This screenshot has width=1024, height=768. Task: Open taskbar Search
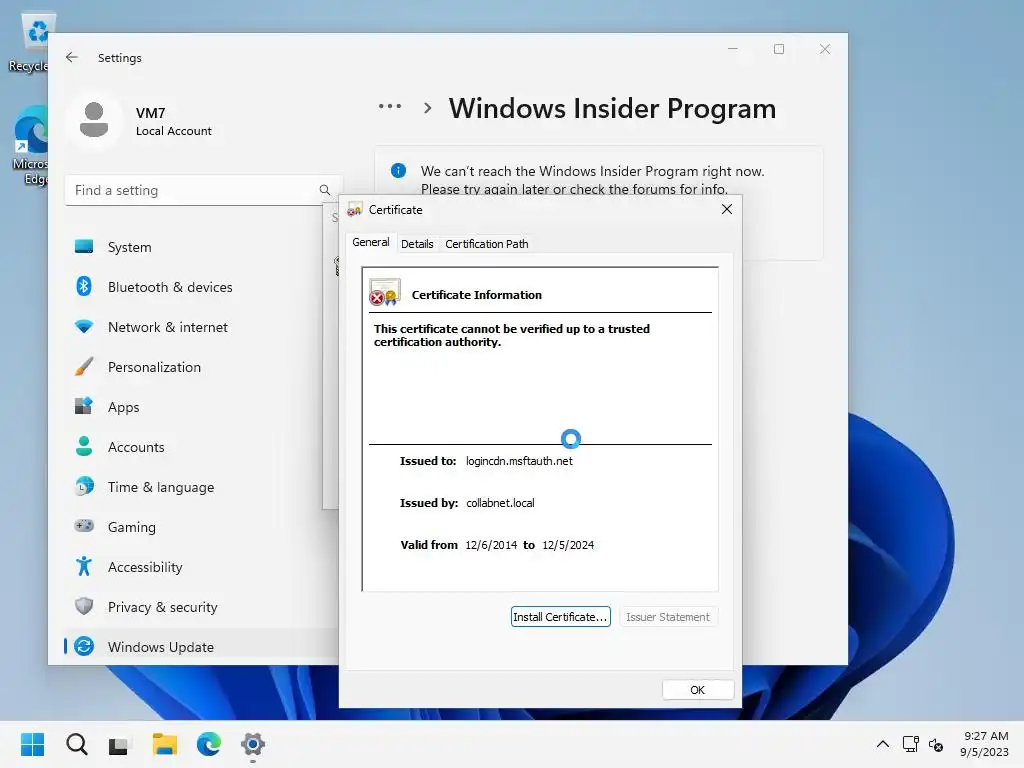click(76, 744)
